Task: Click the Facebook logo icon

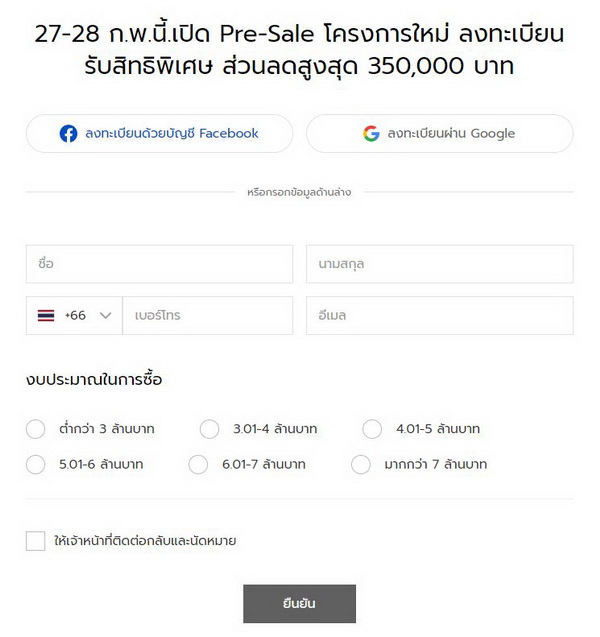Action: coord(68,134)
